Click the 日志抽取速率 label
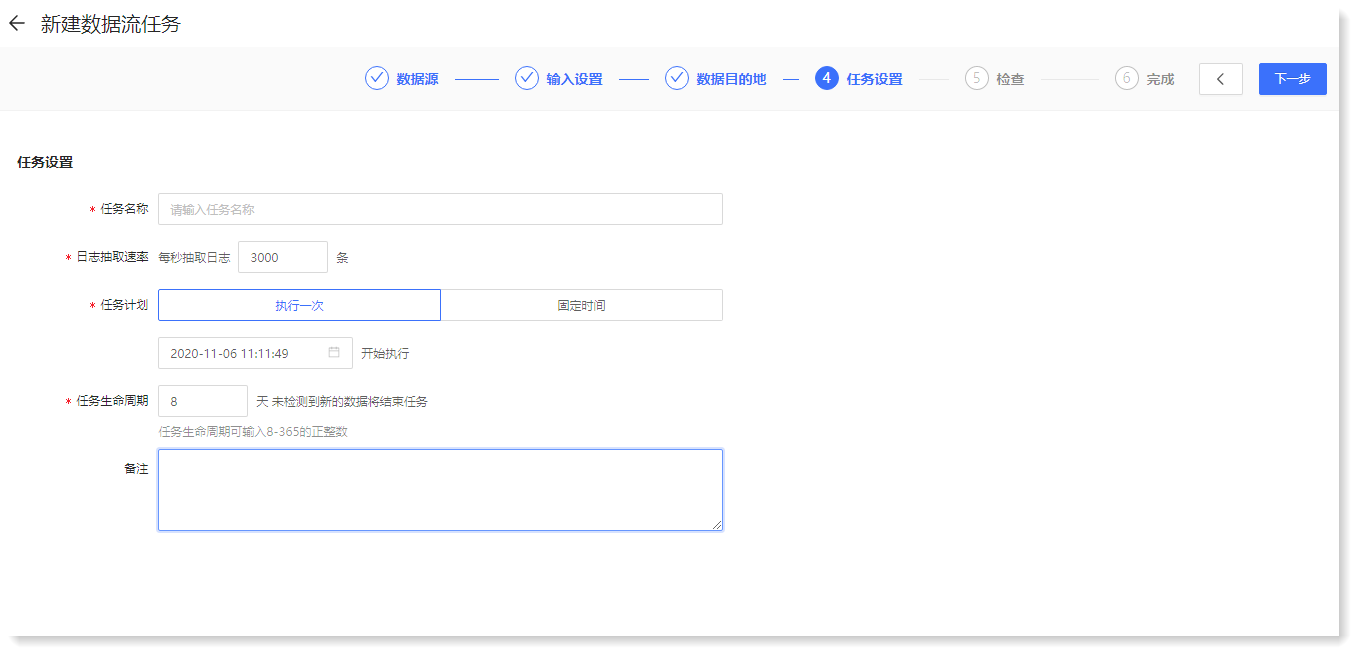Viewport: 1359px width, 656px height. (112, 257)
